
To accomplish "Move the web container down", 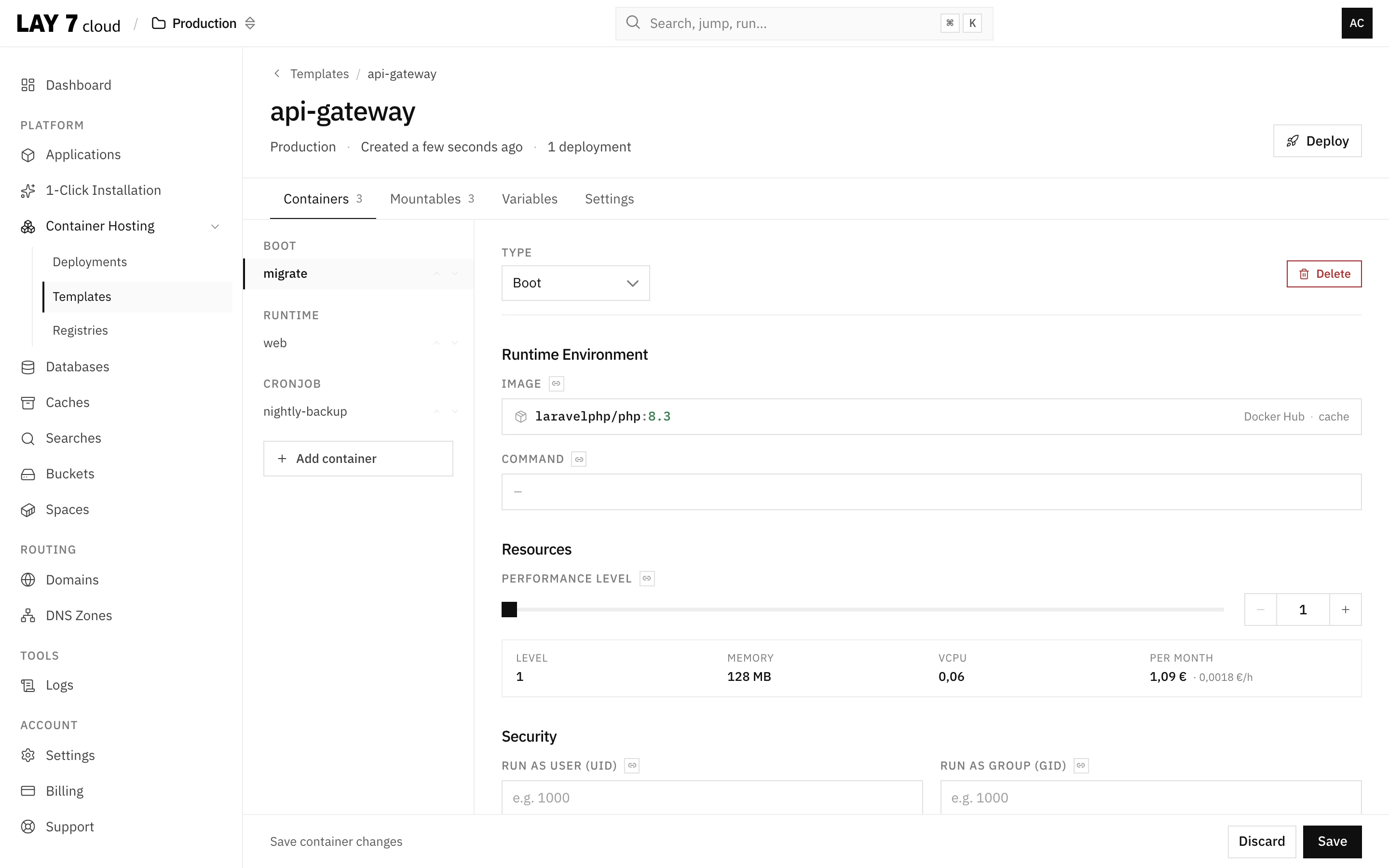I will (455, 343).
